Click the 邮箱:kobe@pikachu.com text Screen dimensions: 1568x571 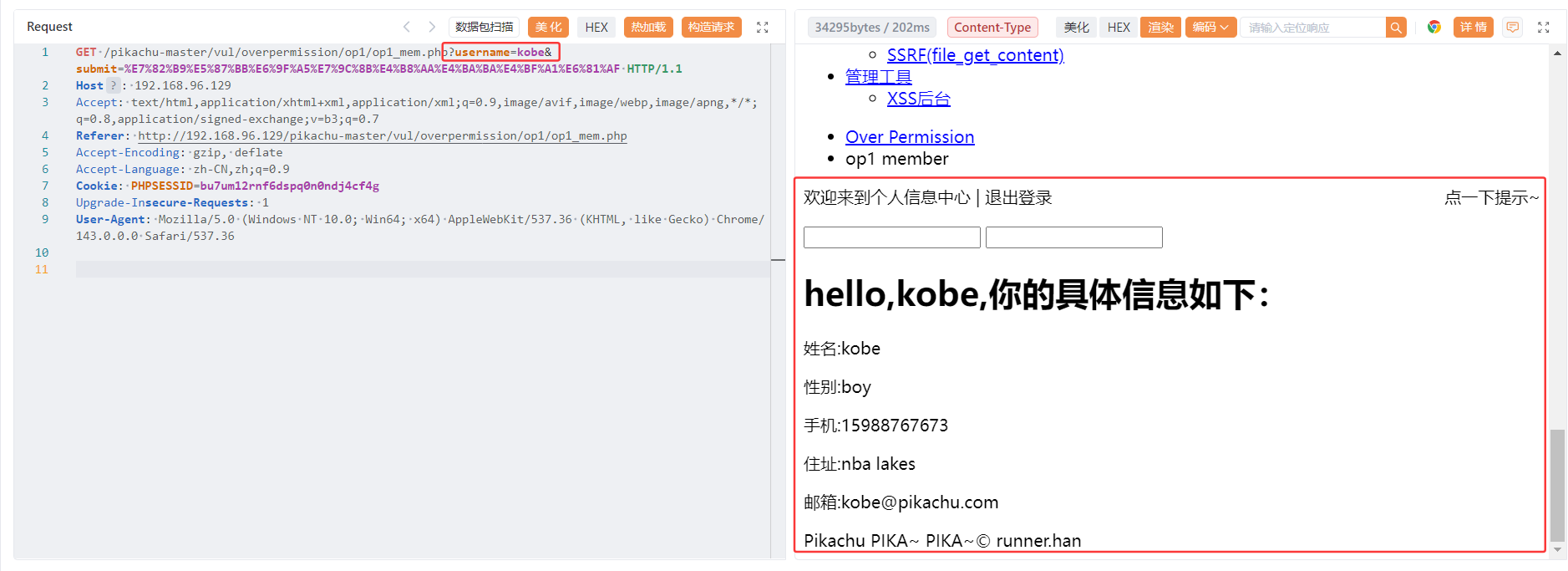(901, 502)
